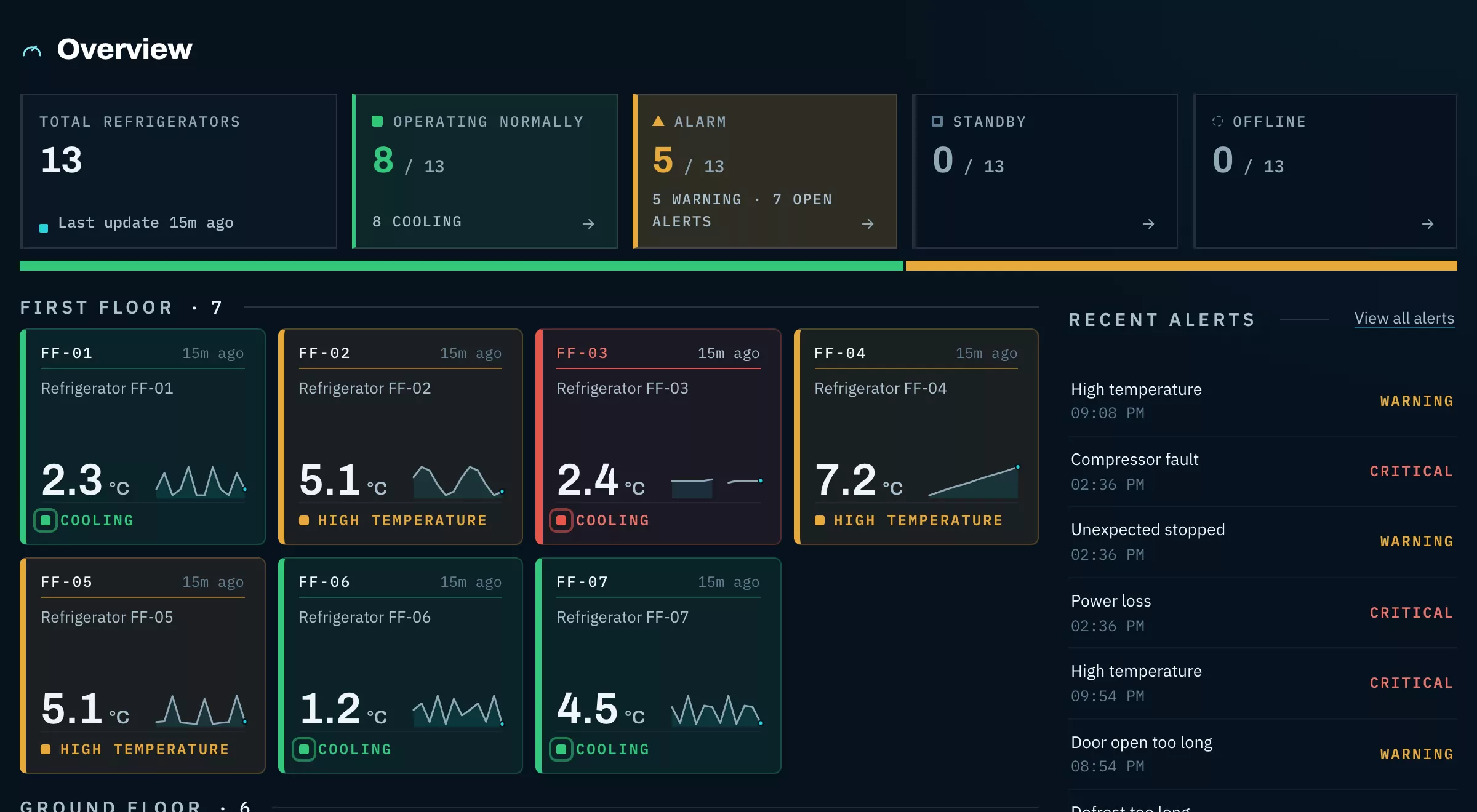Click FF-07 cooling status icon
The image size is (1477, 812).
561,749
